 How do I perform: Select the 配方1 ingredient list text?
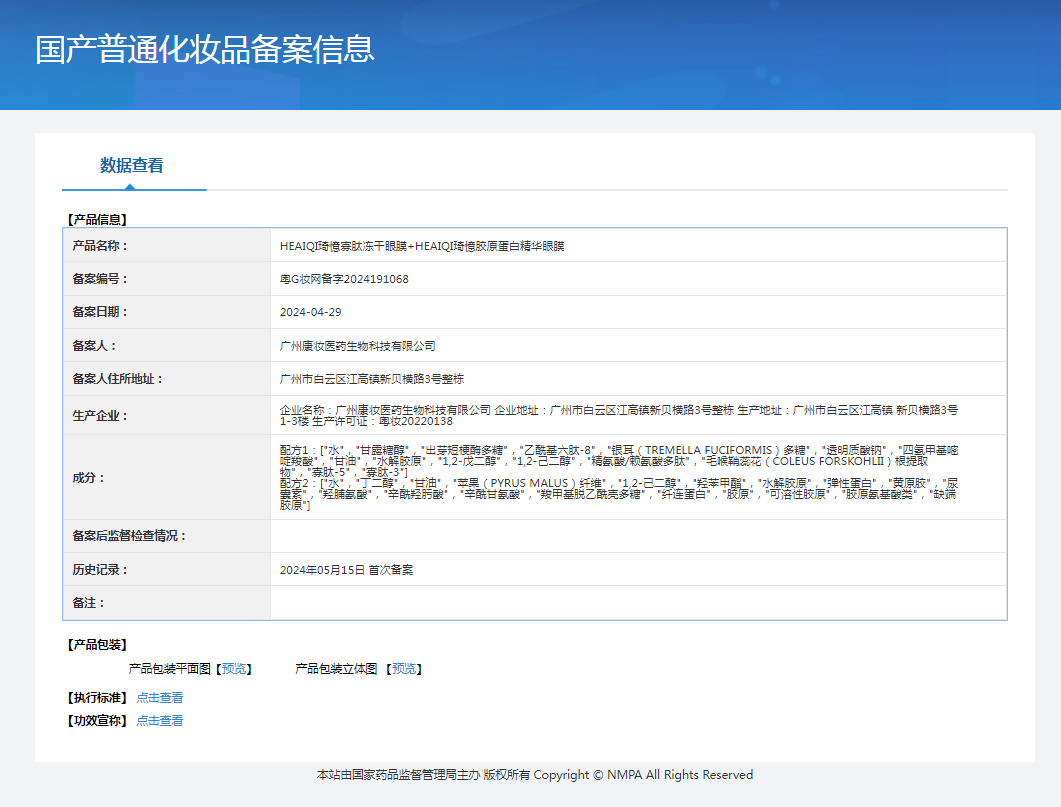pos(619,461)
